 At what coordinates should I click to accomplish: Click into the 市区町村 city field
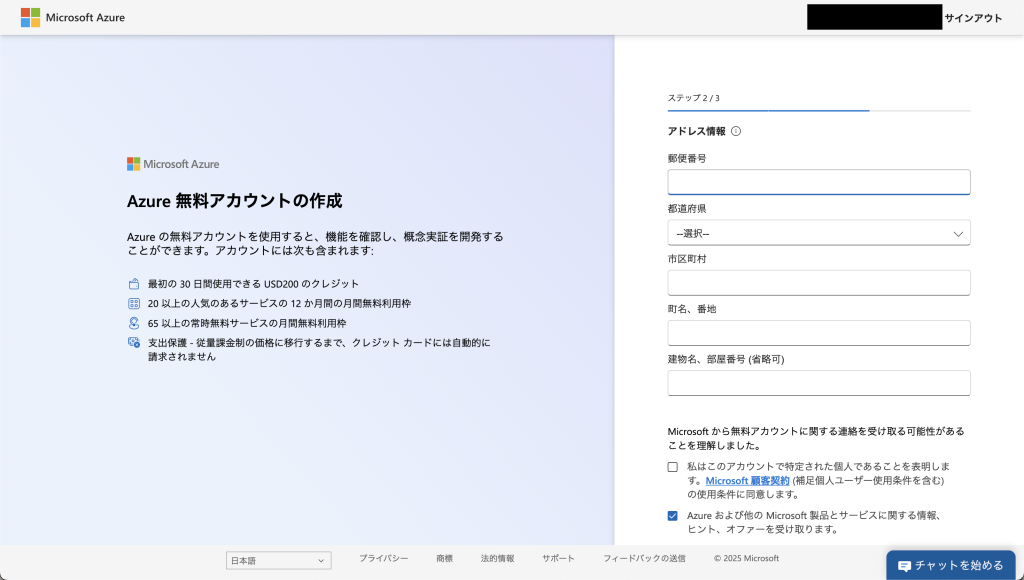(818, 283)
